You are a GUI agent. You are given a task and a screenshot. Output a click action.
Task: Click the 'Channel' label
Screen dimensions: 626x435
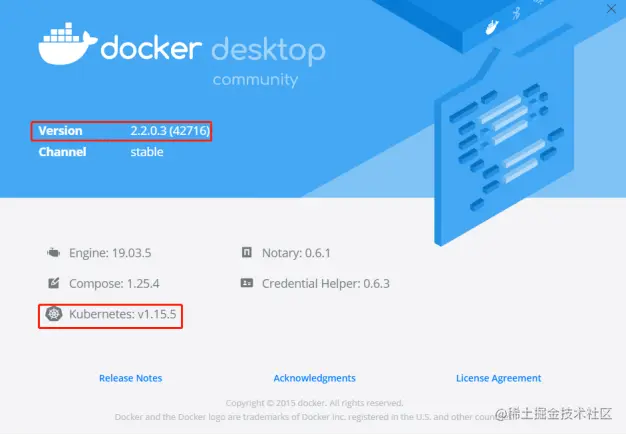pos(62,152)
